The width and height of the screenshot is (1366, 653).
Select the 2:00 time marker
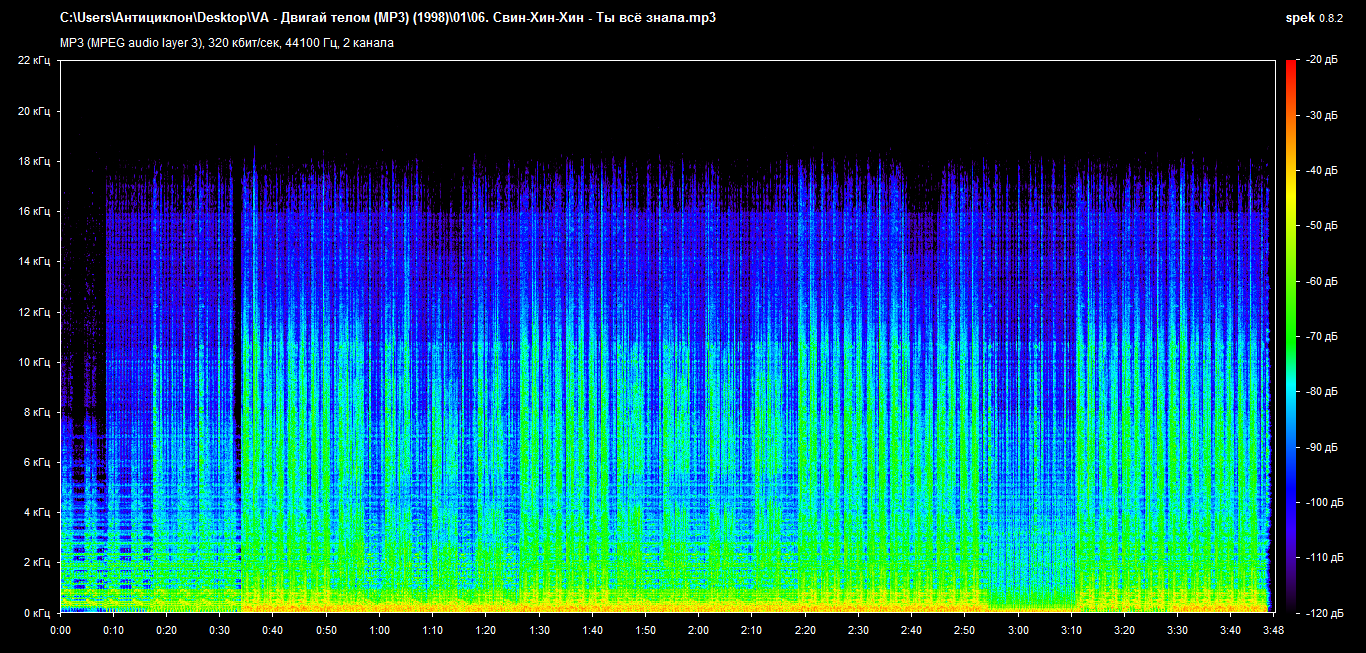698,631
